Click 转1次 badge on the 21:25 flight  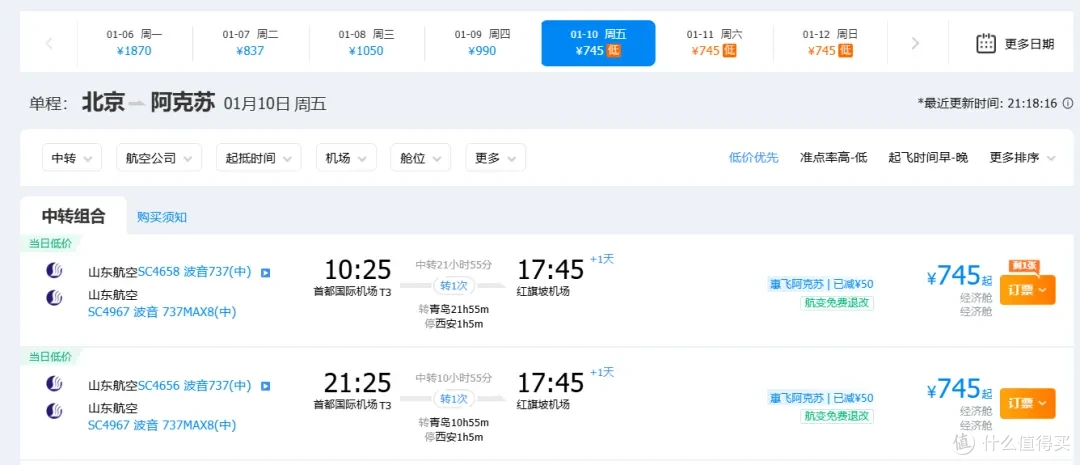click(453, 399)
